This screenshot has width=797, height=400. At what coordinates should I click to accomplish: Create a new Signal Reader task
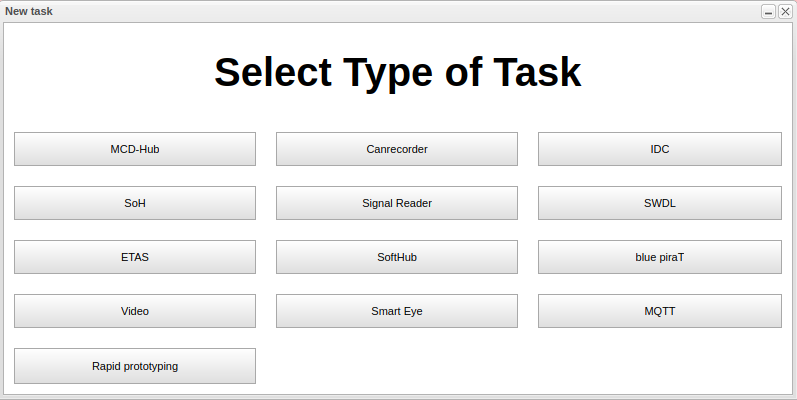tap(397, 203)
